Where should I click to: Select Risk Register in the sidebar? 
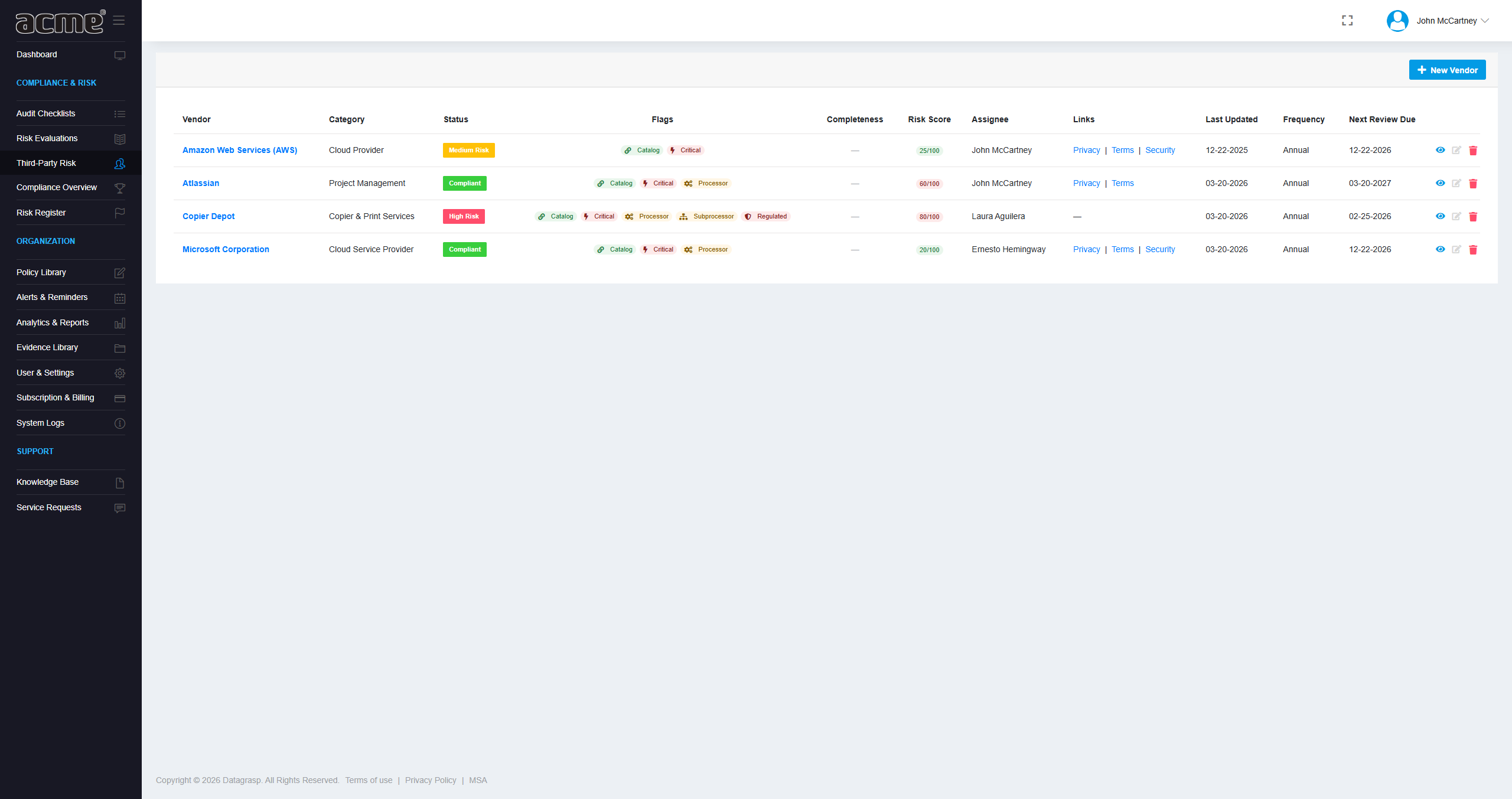41,213
